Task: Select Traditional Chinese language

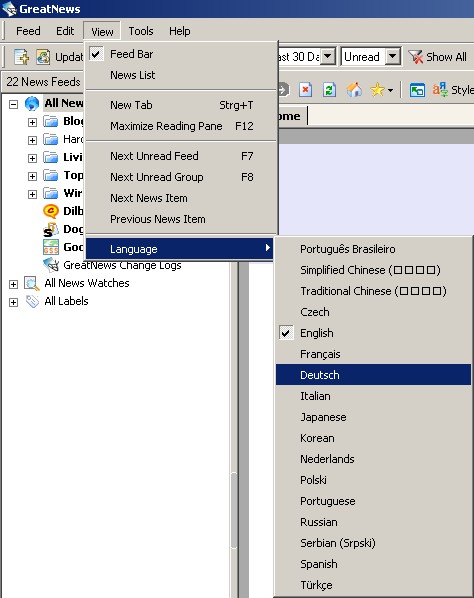Action: pos(373,291)
